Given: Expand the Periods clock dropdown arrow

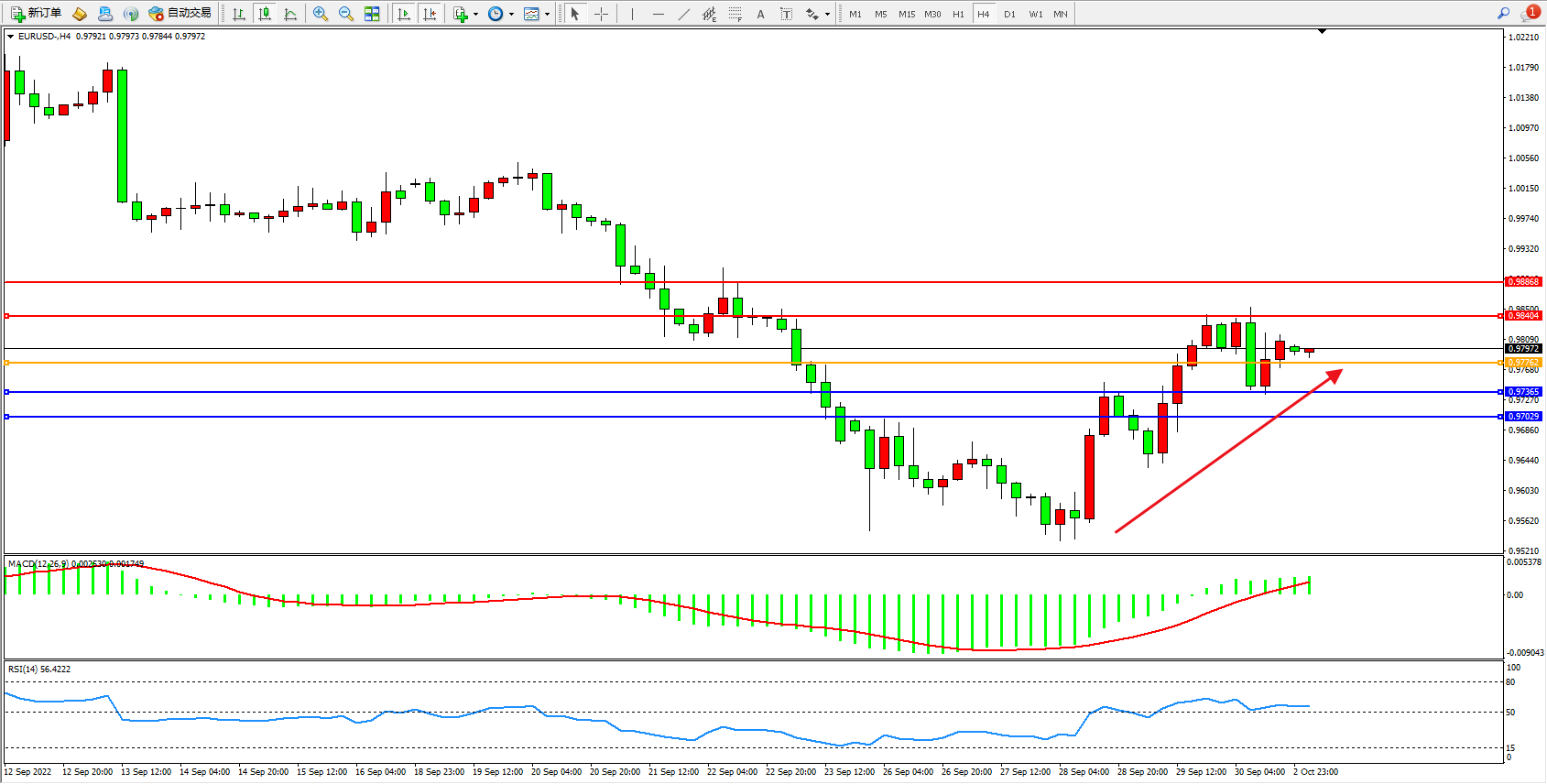Looking at the screenshot, I should point(511,14).
